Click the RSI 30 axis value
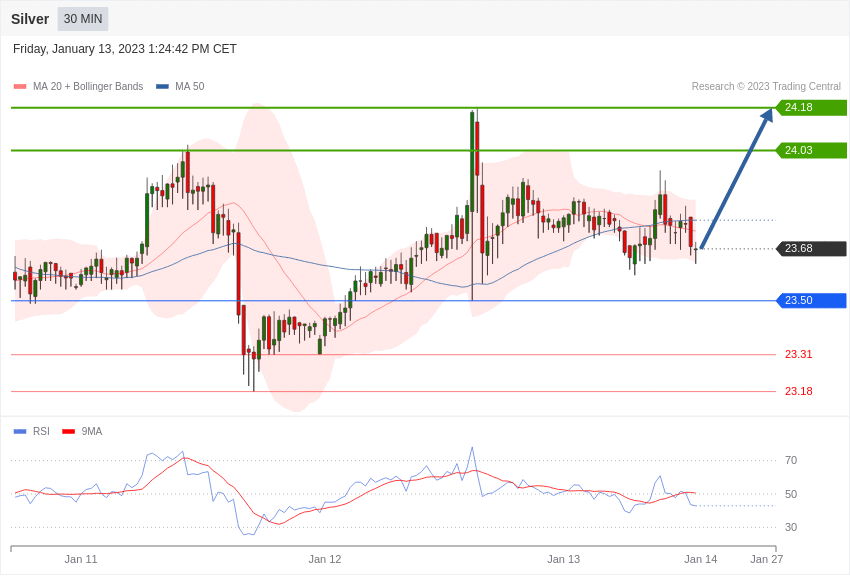 pos(791,527)
